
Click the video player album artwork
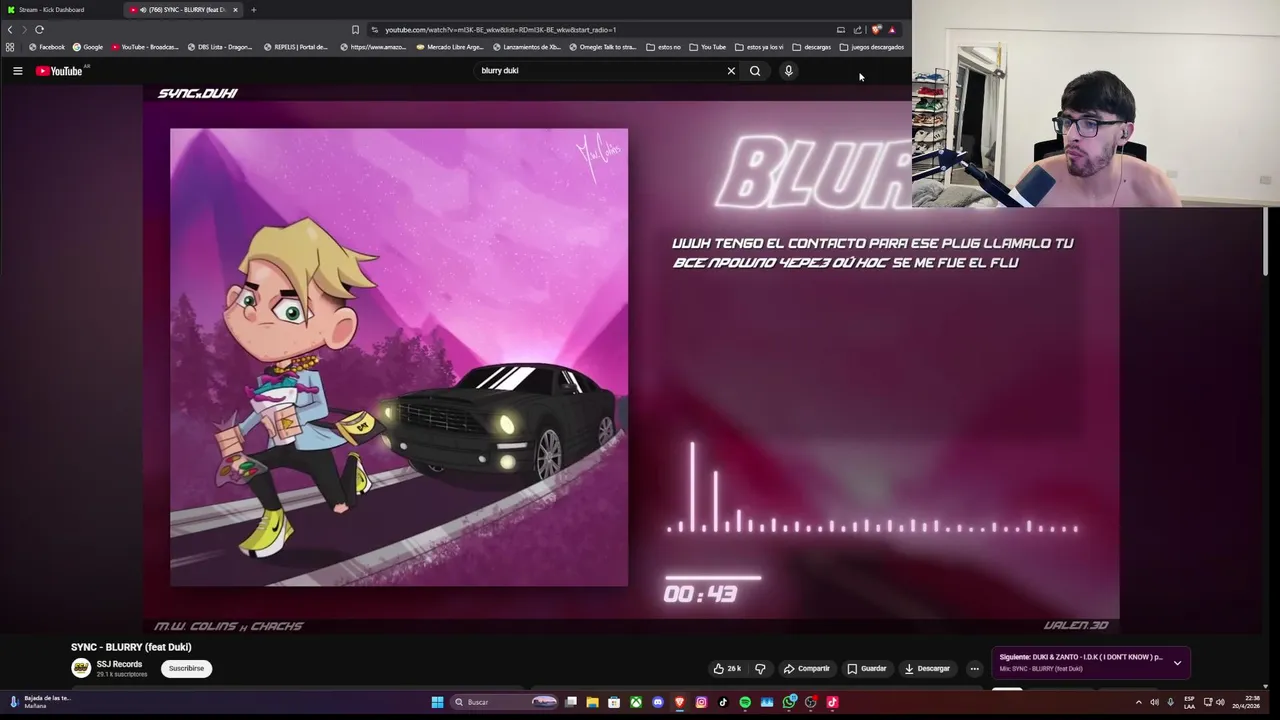[x=399, y=357]
